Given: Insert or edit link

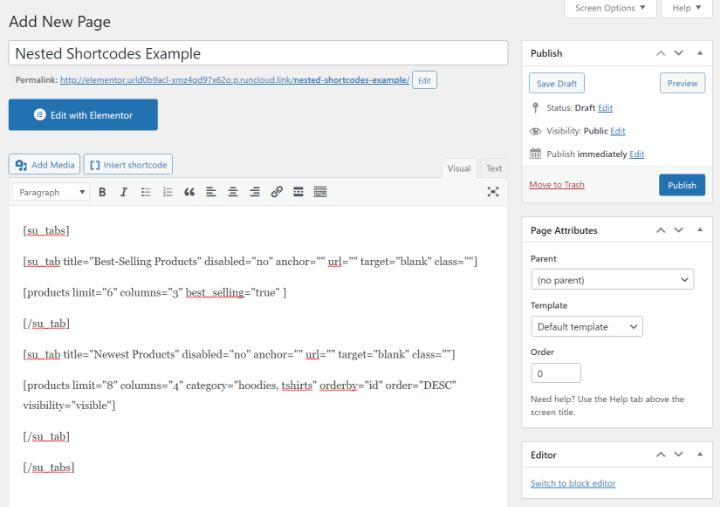Looking at the screenshot, I should pyautogui.click(x=276, y=192).
